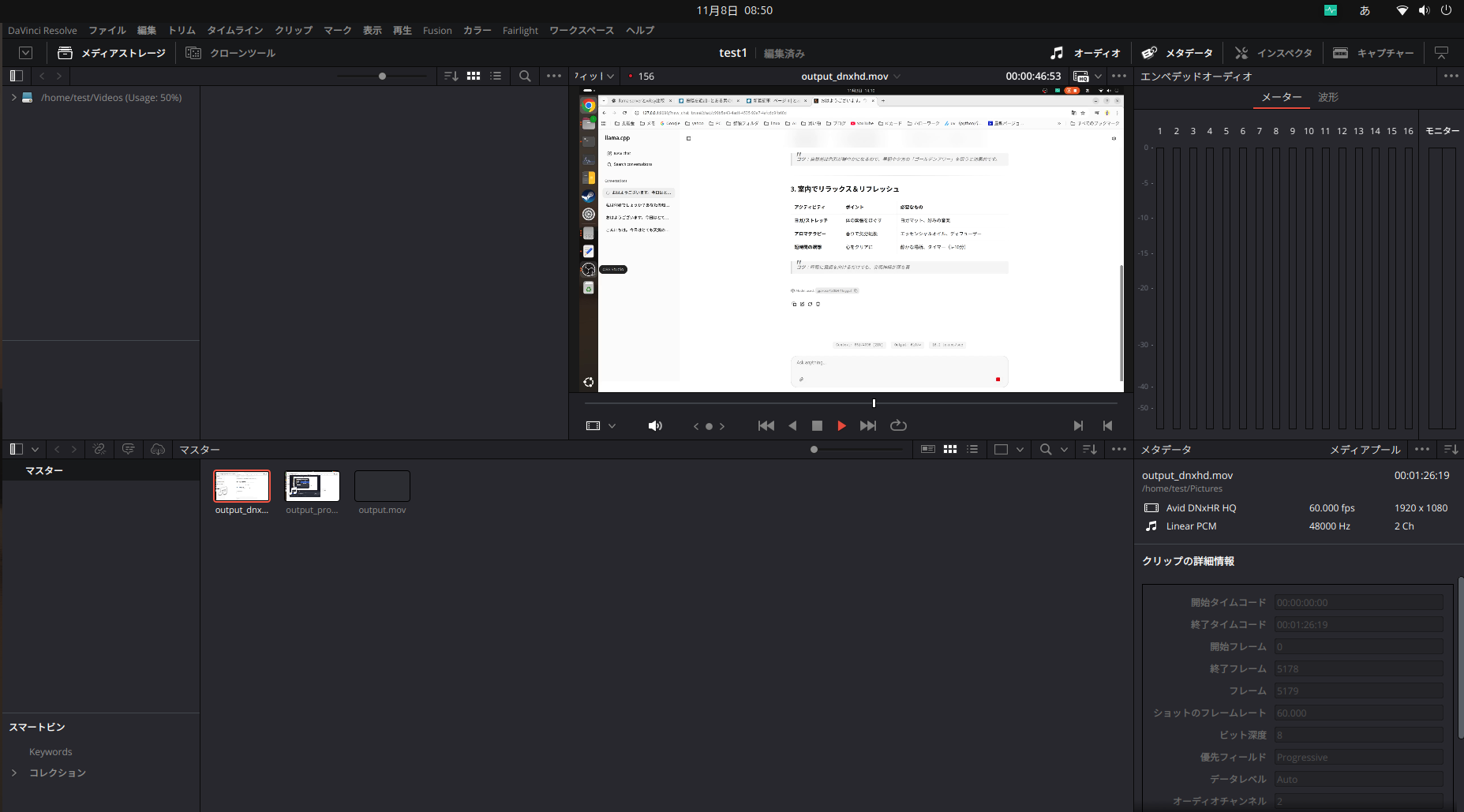
Task: Select the Master bin
Action: tap(44, 470)
